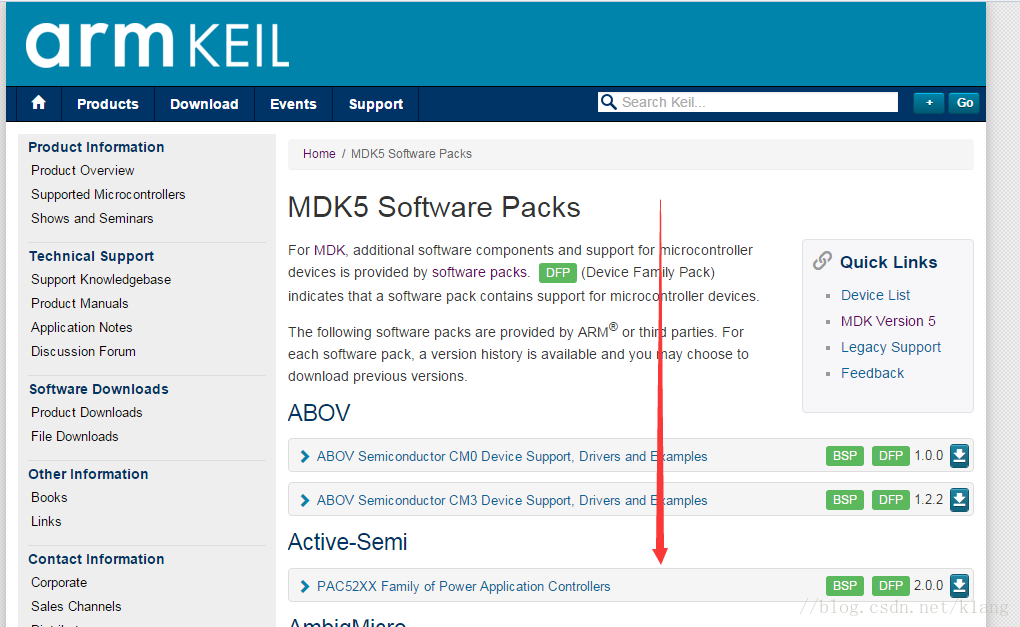Open File Downloads link
The width and height of the screenshot is (1020, 627).
pyautogui.click(x=75, y=436)
